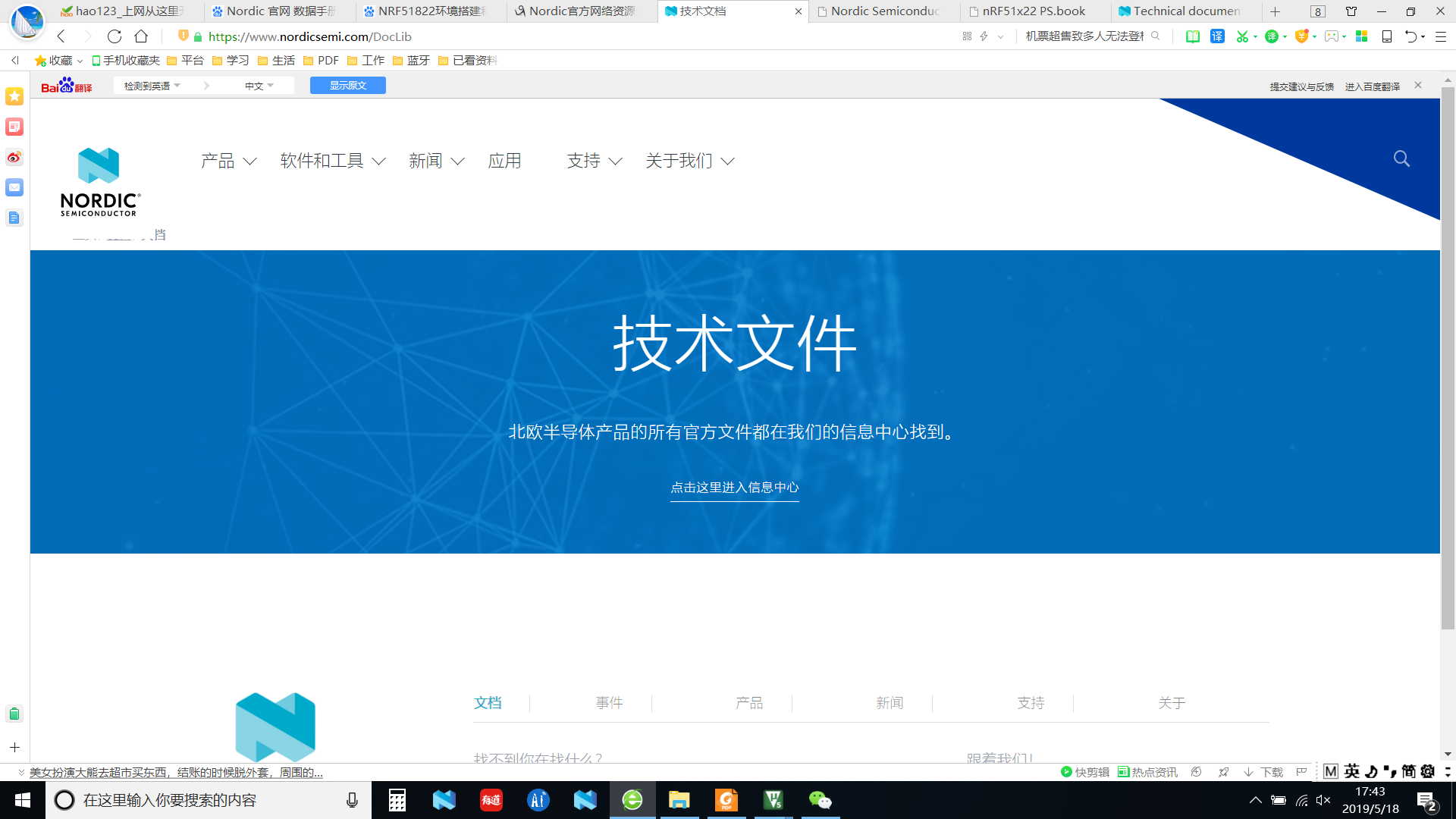Follow the 点击这里进入信息中心 link
The image size is (1456, 819).
coord(734,488)
